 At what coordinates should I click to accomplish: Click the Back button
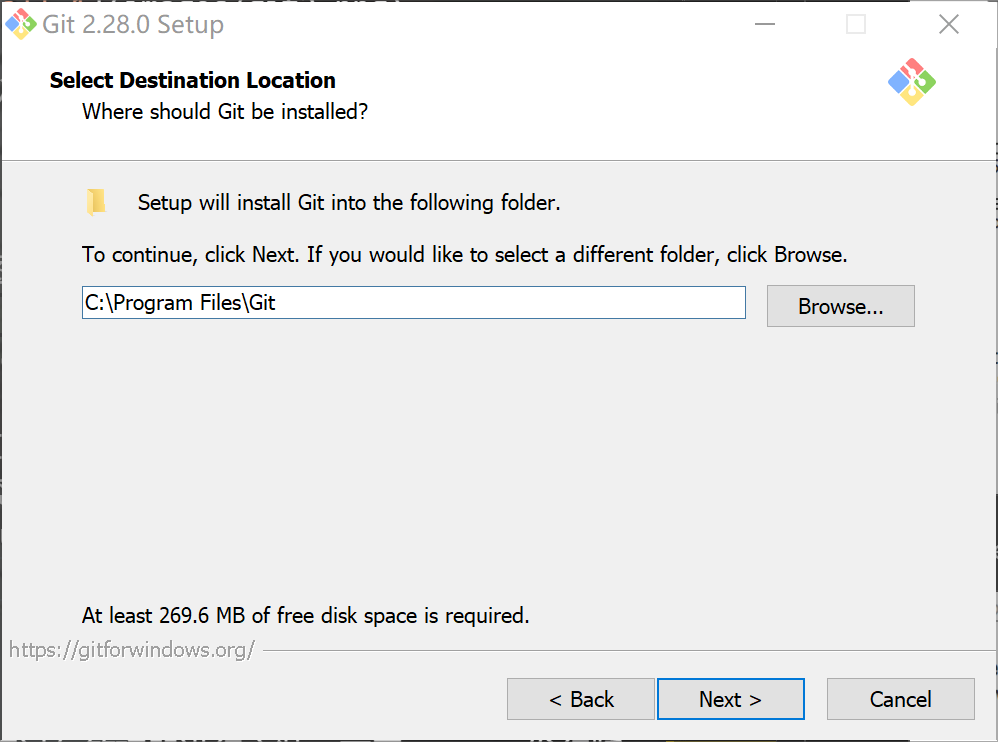(580, 699)
